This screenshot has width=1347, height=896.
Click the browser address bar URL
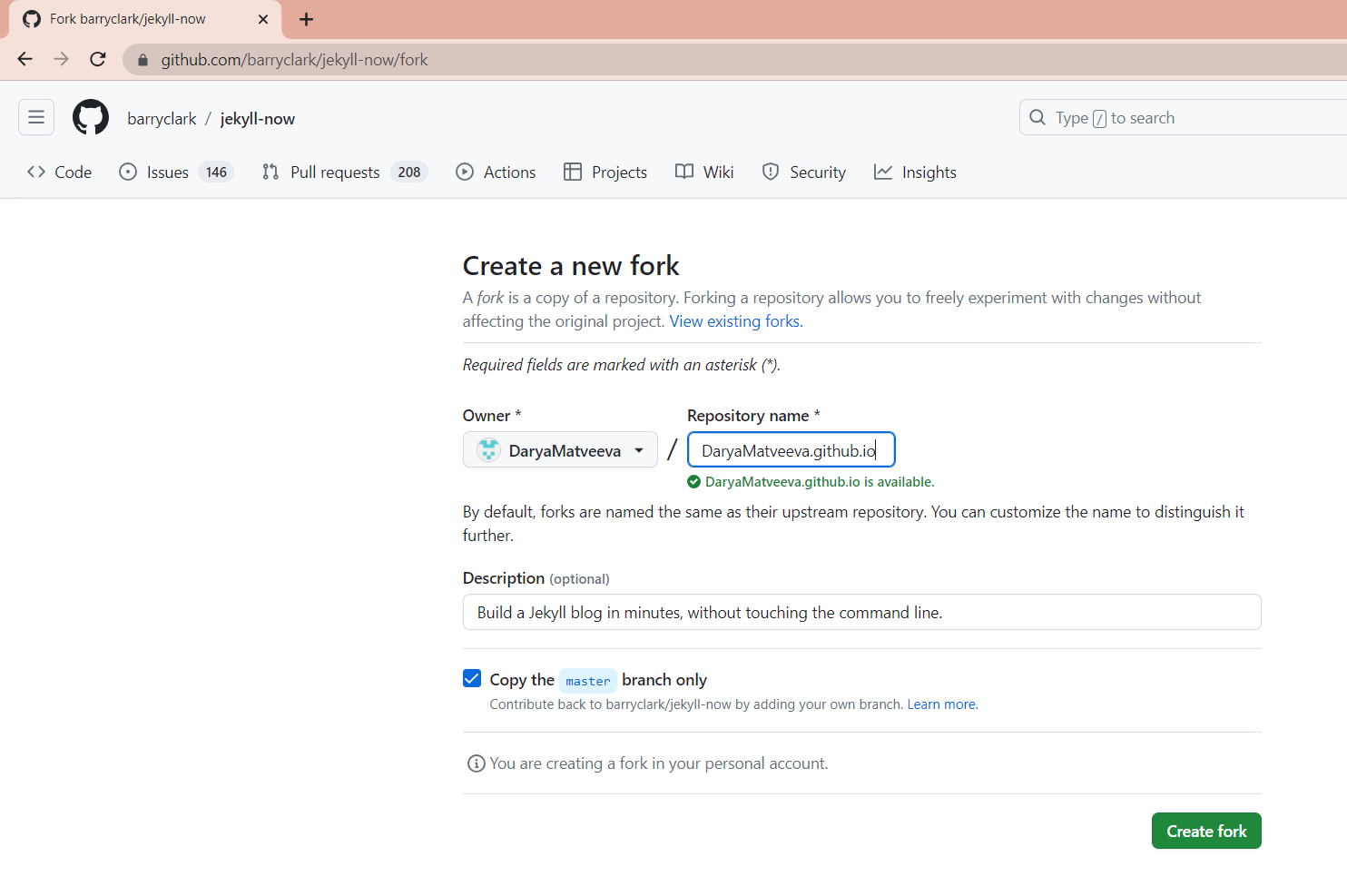(x=294, y=60)
